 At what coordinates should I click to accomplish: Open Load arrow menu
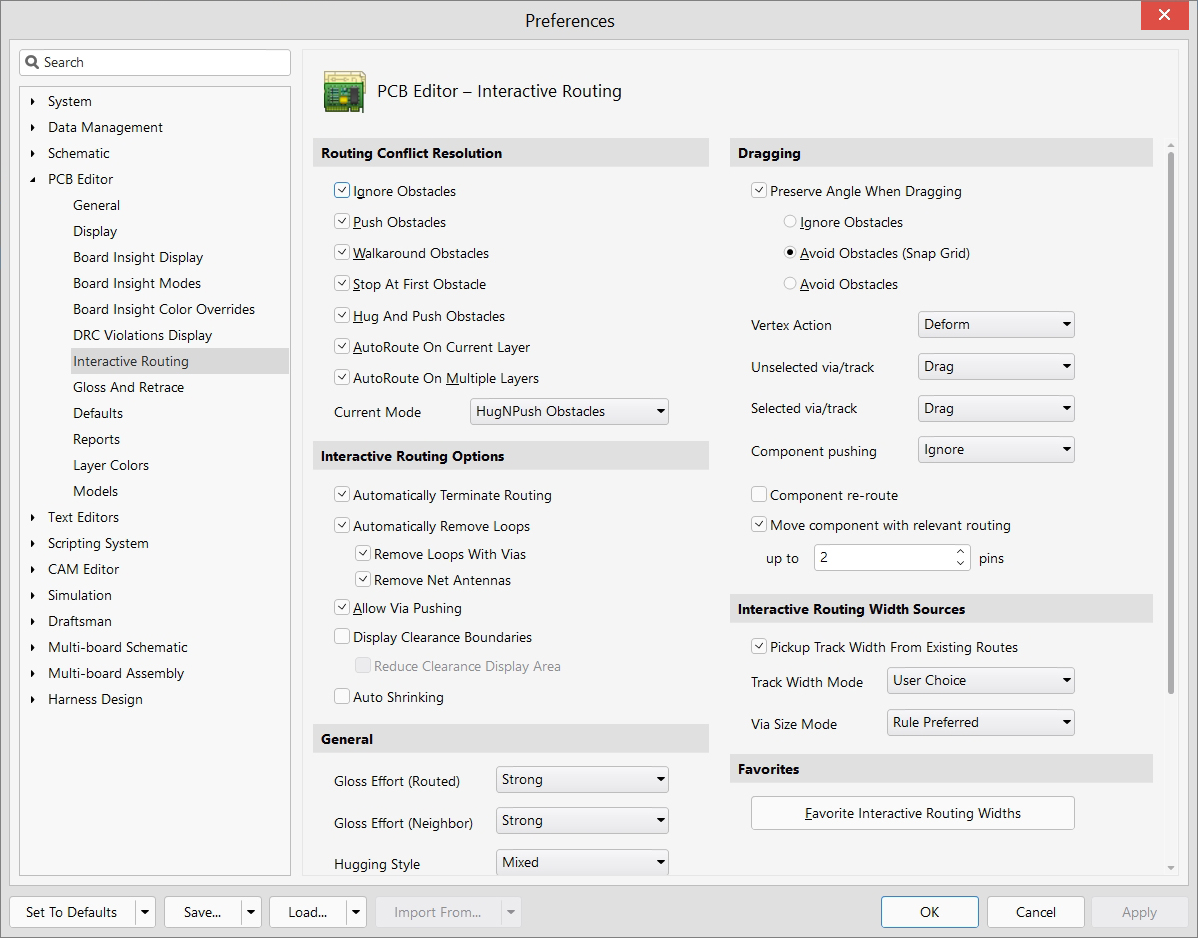356,912
